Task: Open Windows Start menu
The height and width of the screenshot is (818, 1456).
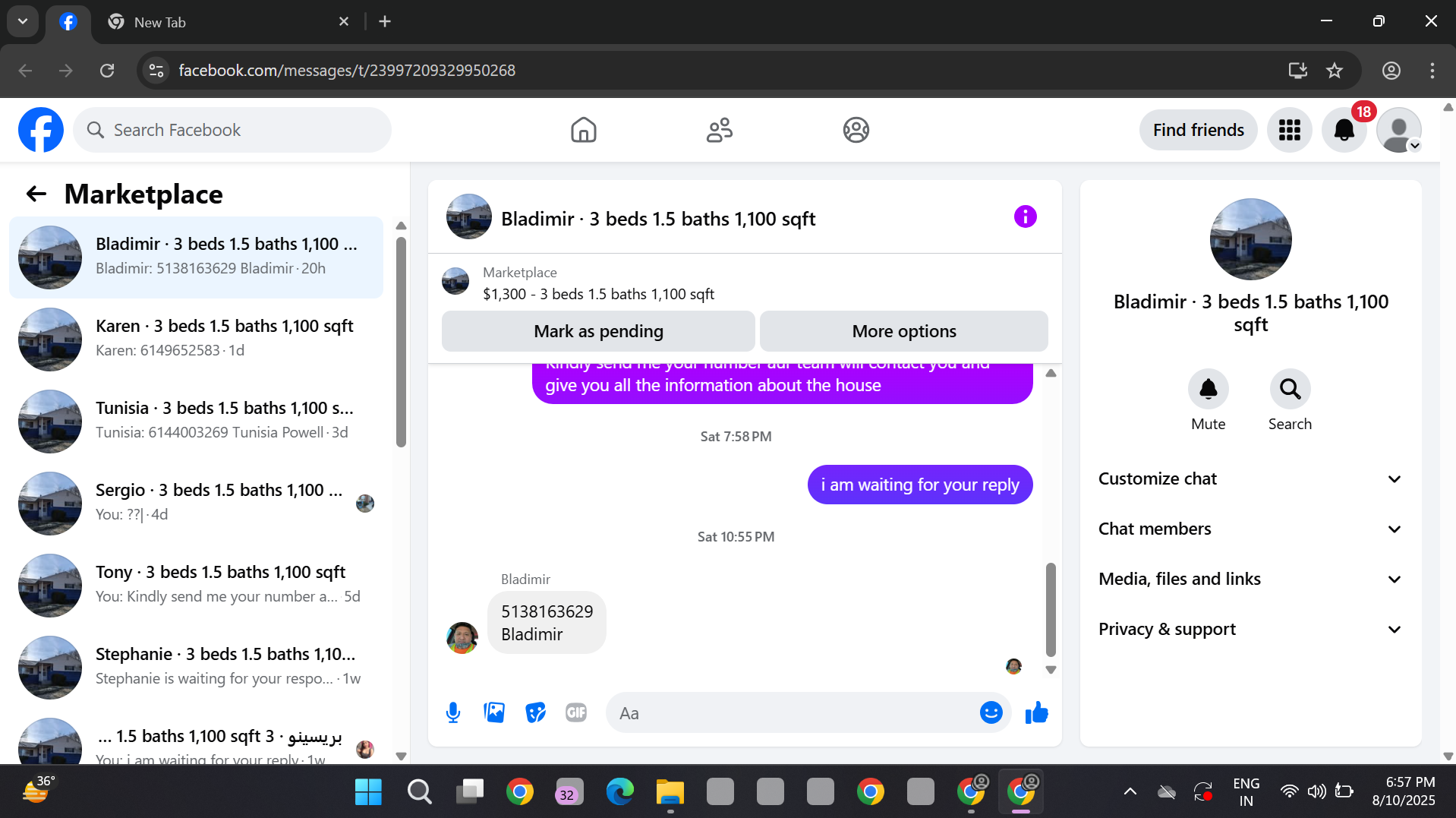Action: point(368,791)
